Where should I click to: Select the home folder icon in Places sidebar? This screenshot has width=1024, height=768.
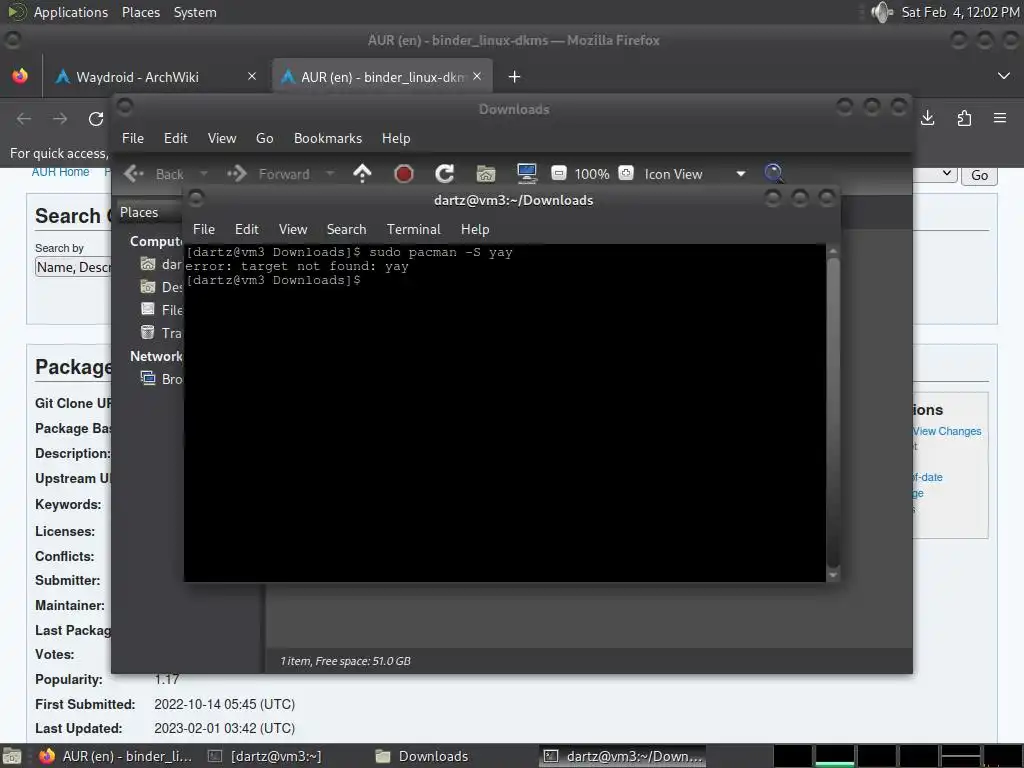tap(148, 264)
